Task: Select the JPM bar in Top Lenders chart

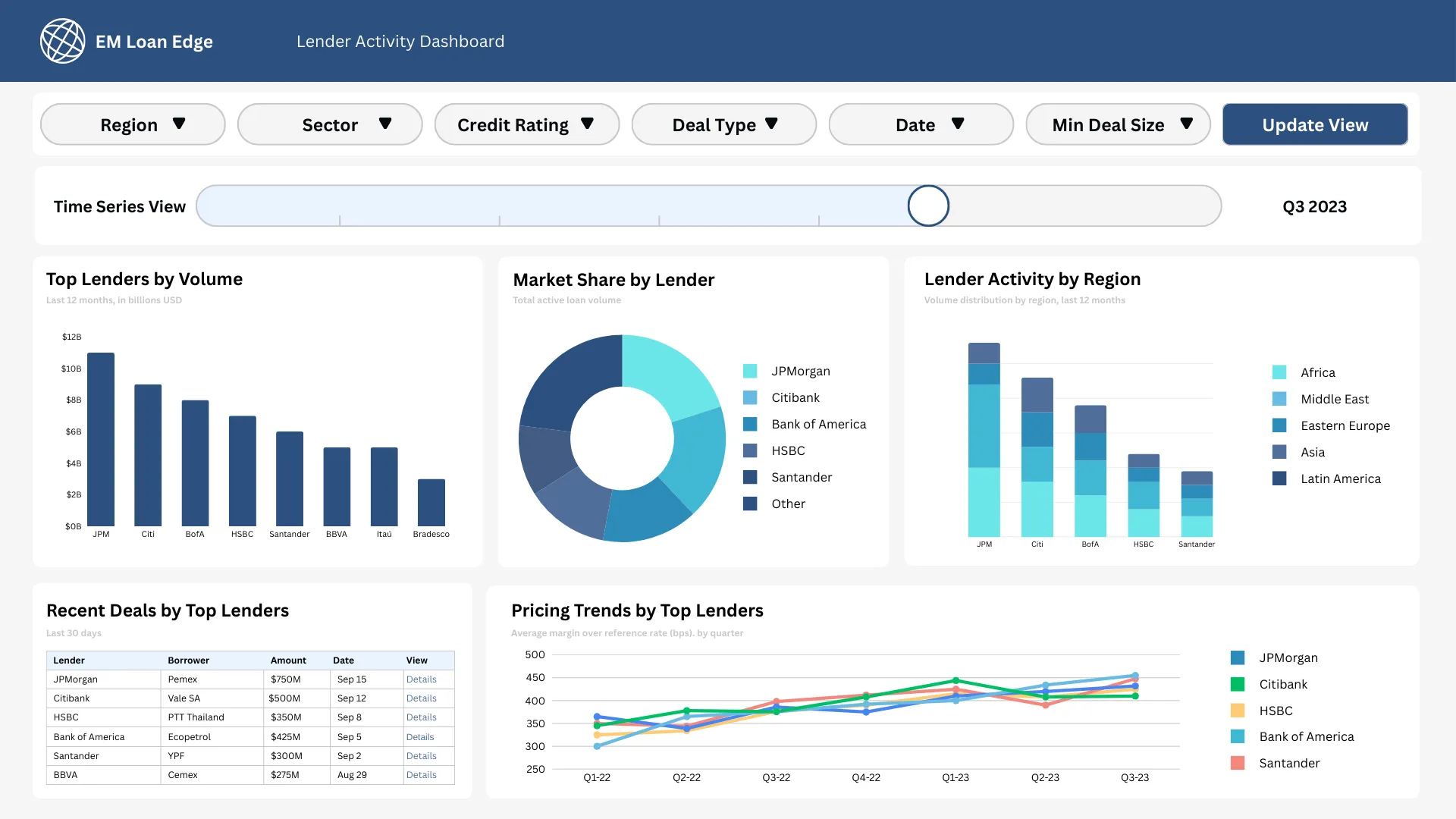Action: click(x=101, y=439)
